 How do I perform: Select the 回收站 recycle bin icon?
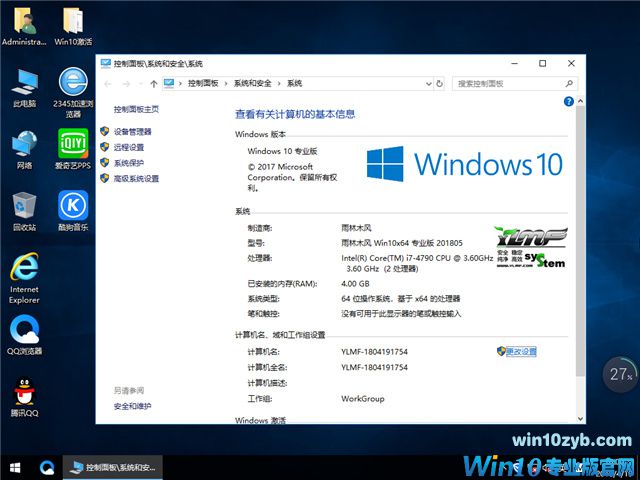pyautogui.click(x=24, y=211)
